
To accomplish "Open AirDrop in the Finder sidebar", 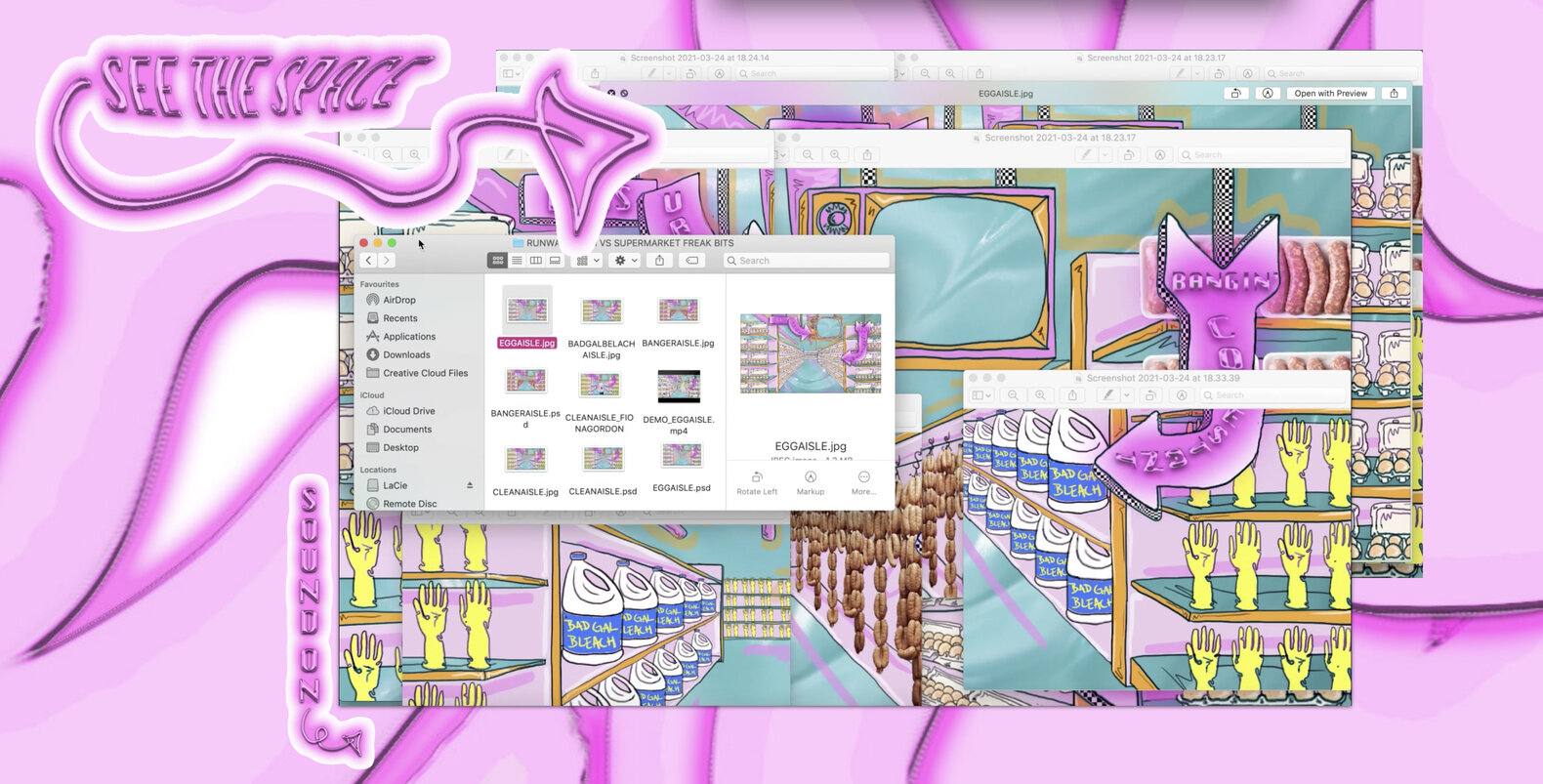I will pyautogui.click(x=398, y=300).
